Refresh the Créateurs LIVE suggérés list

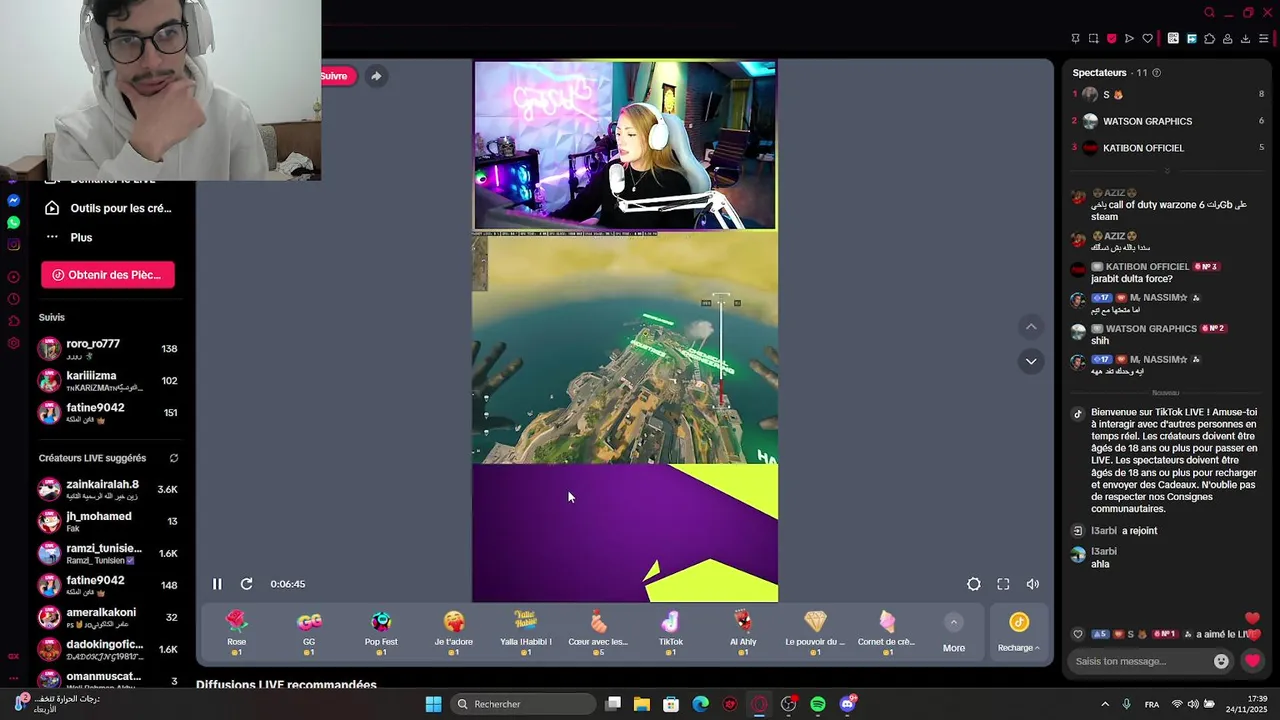pos(174,458)
